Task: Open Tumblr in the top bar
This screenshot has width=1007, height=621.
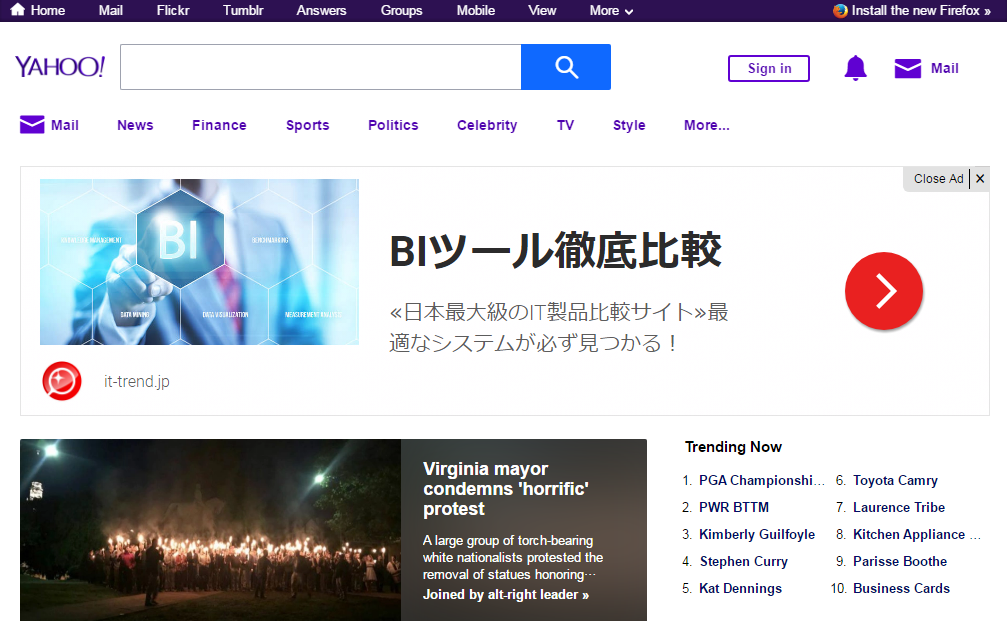Action: tap(243, 10)
